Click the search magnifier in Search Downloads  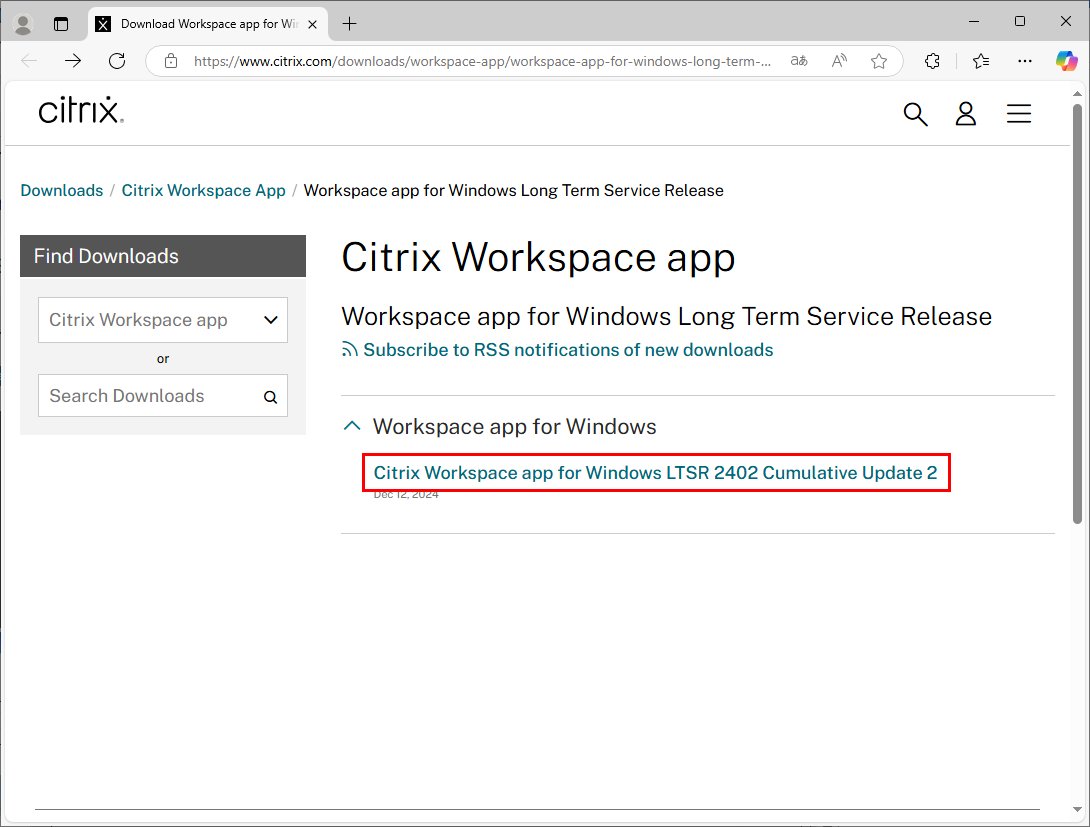pyautogui.click(x=270, y=397)
